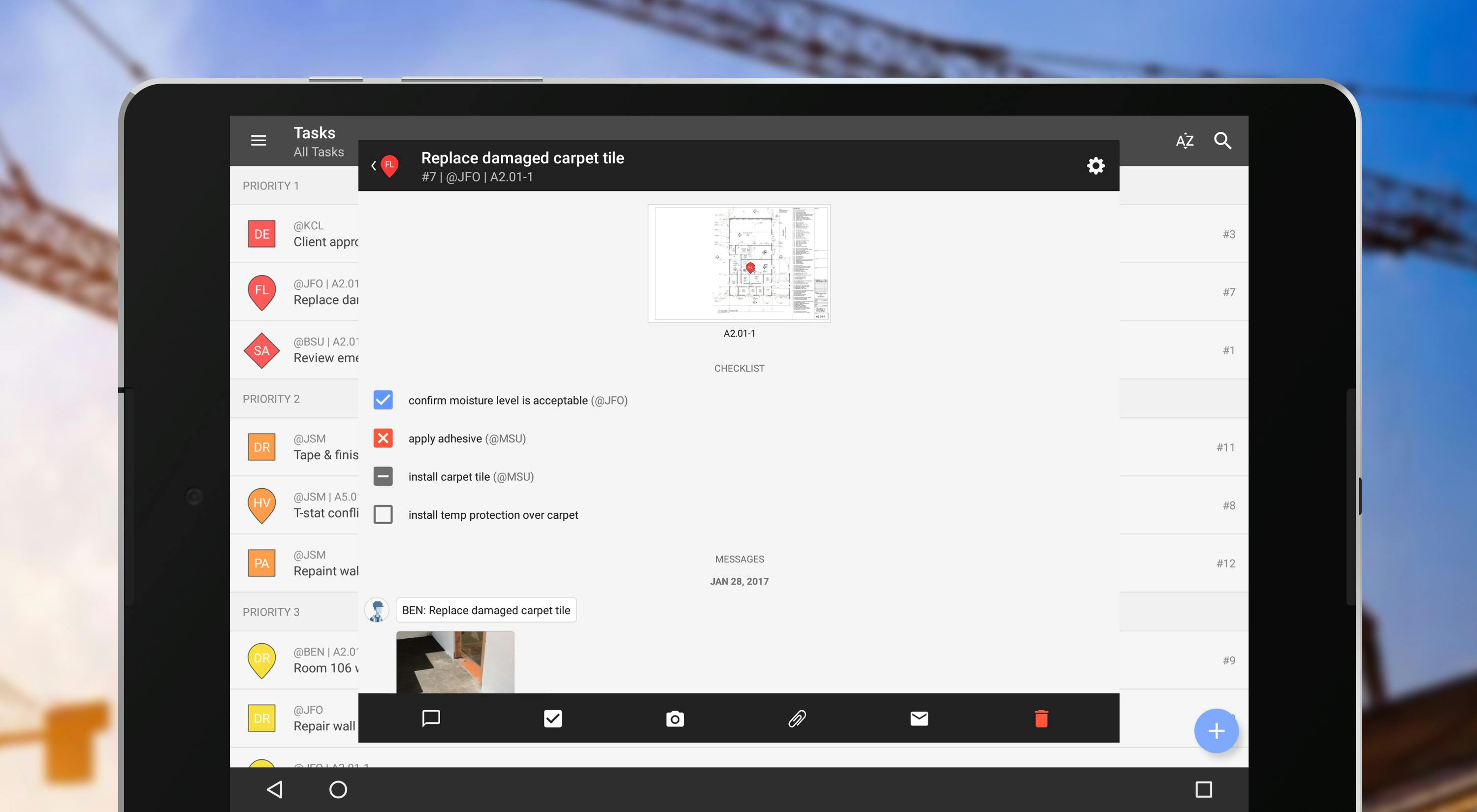This screenshot has height=812, width=1477.
Task: Attach a file using paperclip icon
Action: (797, 718)
